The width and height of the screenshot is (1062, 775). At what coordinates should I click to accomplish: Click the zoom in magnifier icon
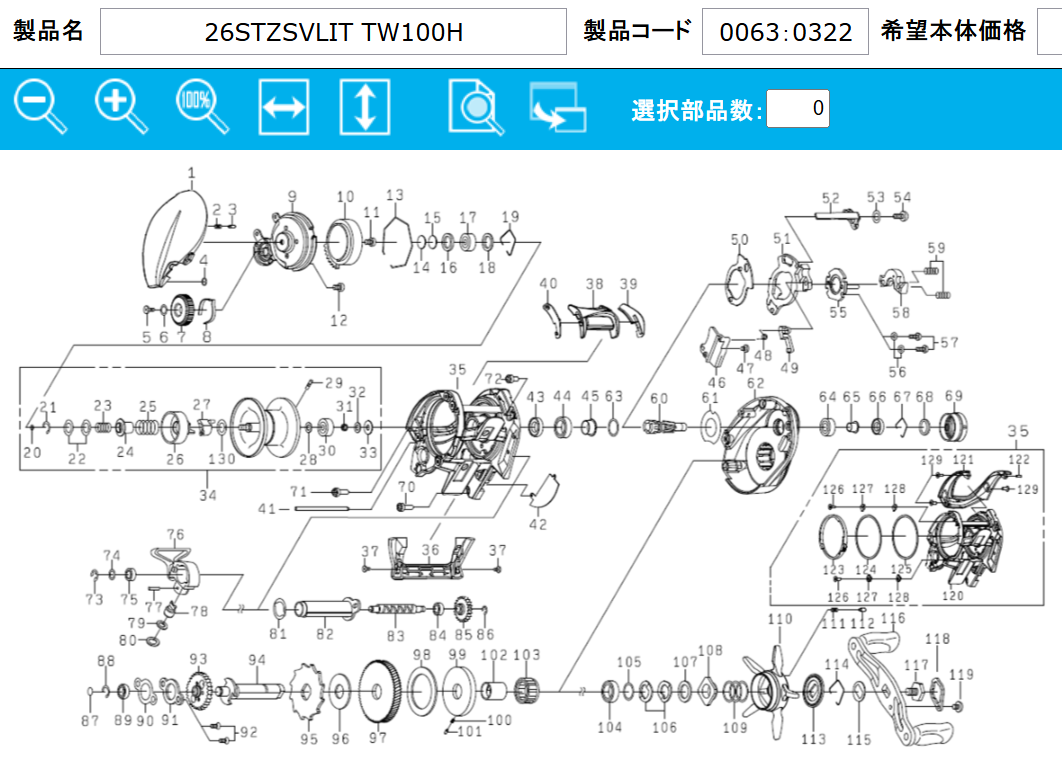[x=121, y=107]
